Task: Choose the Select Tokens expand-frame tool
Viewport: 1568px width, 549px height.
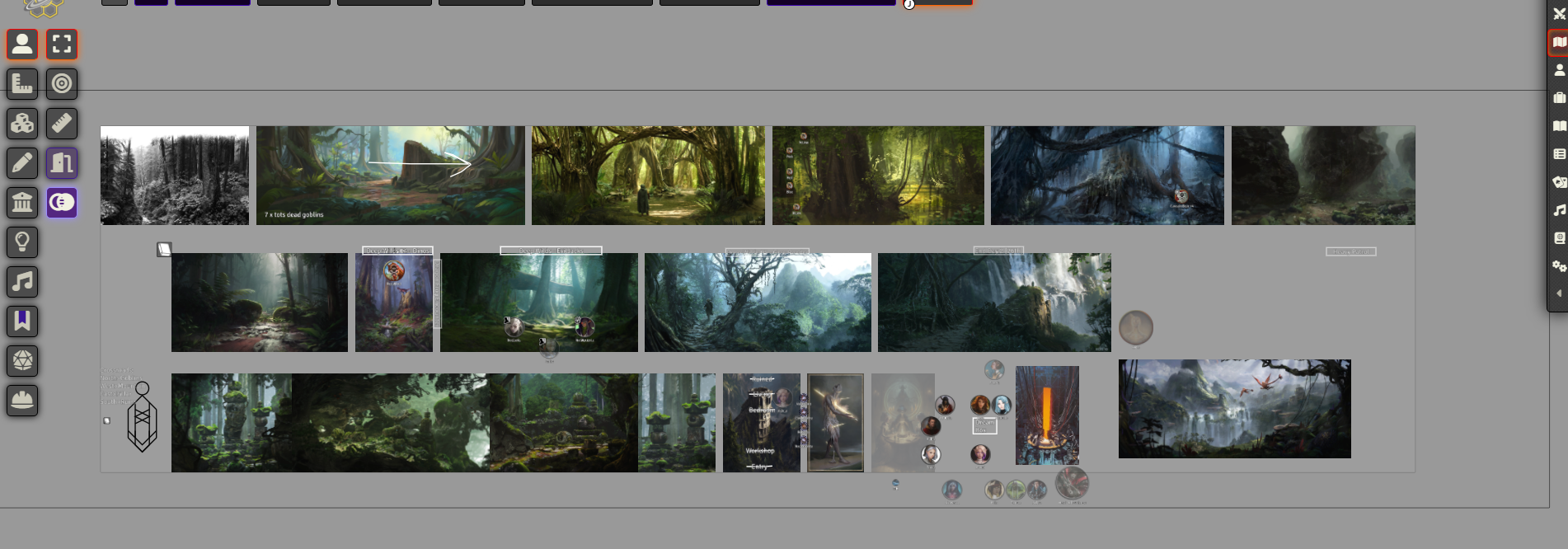Action: coord(62,44)
